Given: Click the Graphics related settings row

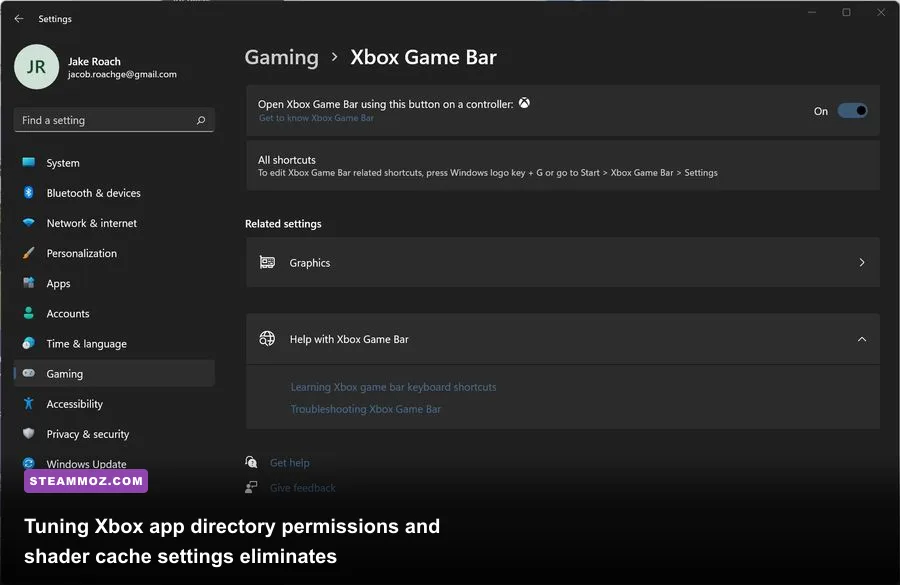Looking at the screenshot, I should 562,262.
